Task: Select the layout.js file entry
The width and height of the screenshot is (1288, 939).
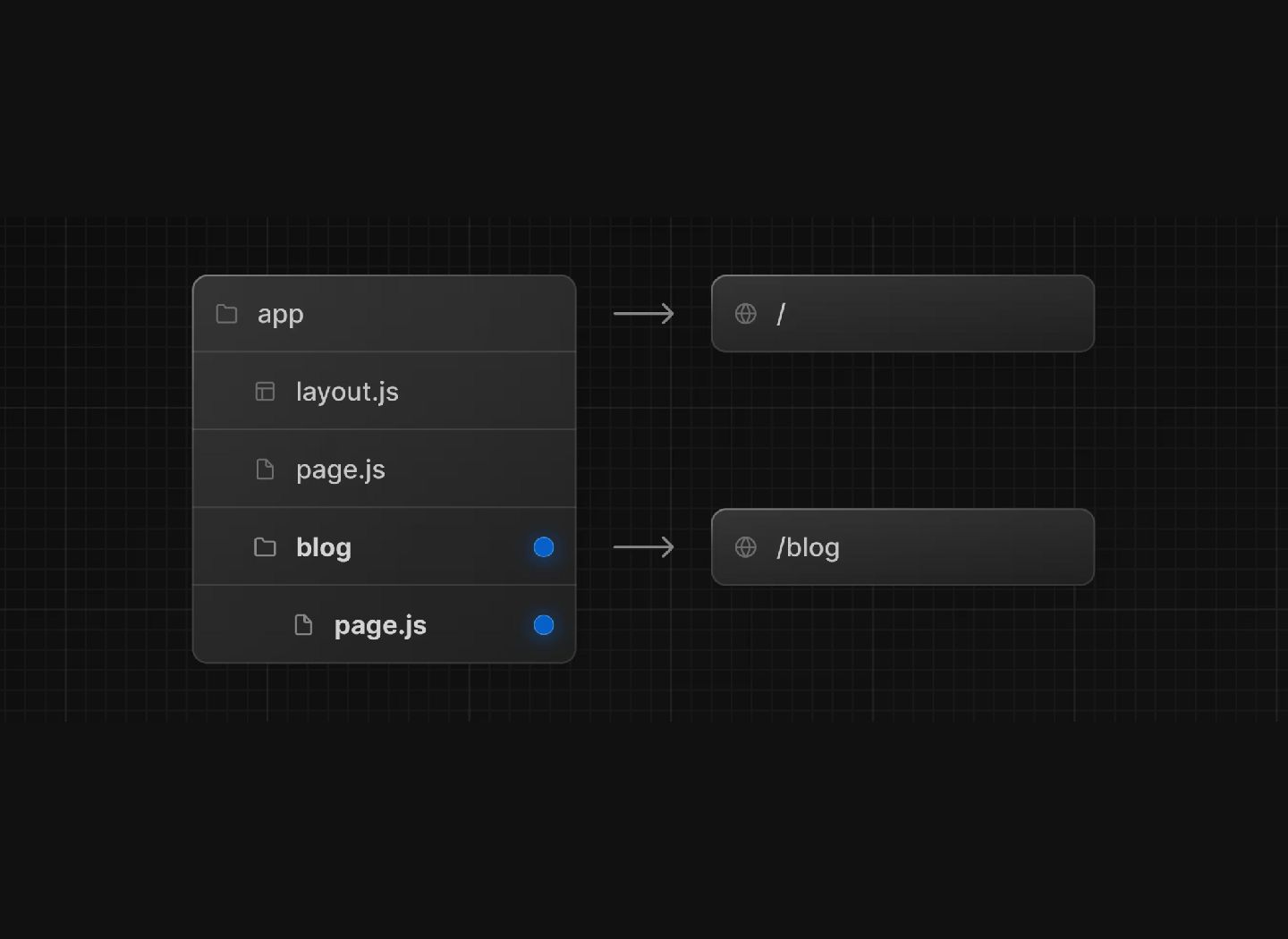Action: (x=347, y=392)
